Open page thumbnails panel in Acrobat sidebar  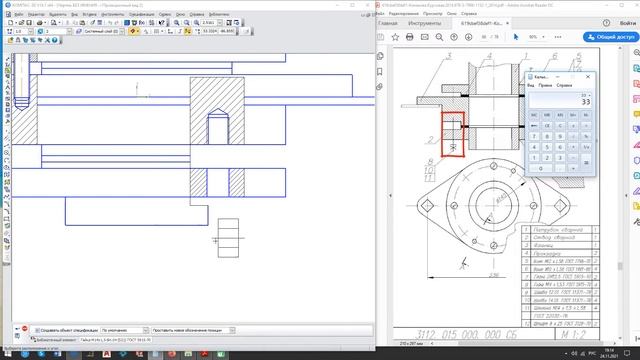[x=380, y=56]
